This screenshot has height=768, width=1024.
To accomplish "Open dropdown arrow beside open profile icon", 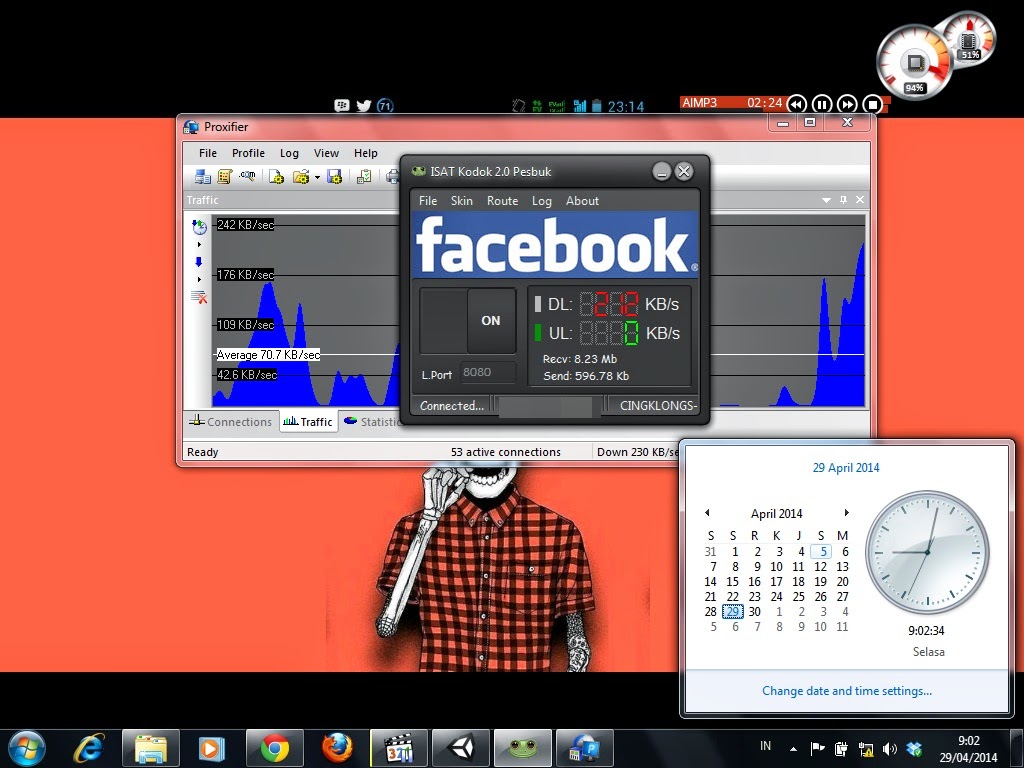I will [x=317, y=177].
